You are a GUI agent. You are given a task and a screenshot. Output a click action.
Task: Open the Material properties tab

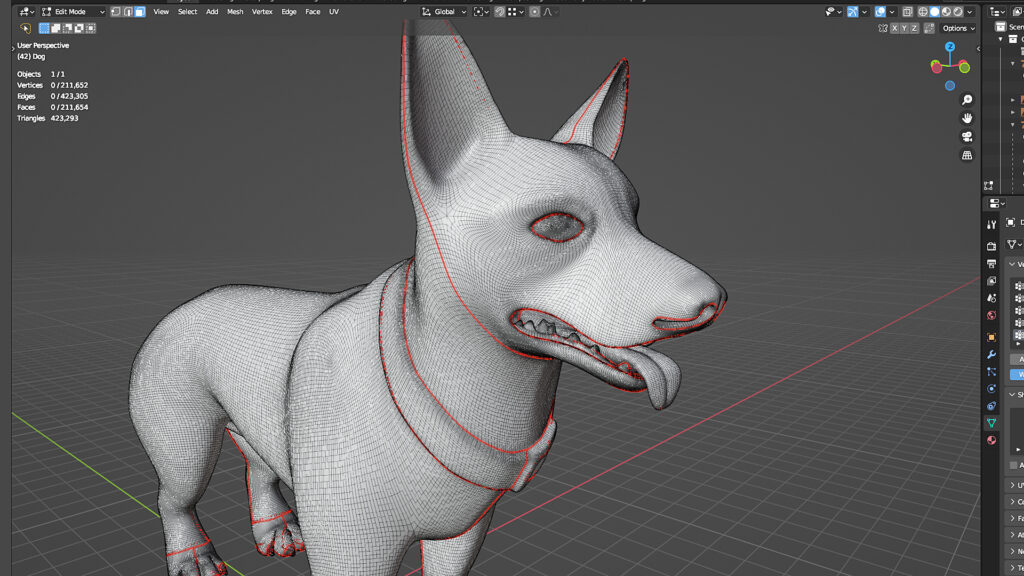(x=991, y=440)
